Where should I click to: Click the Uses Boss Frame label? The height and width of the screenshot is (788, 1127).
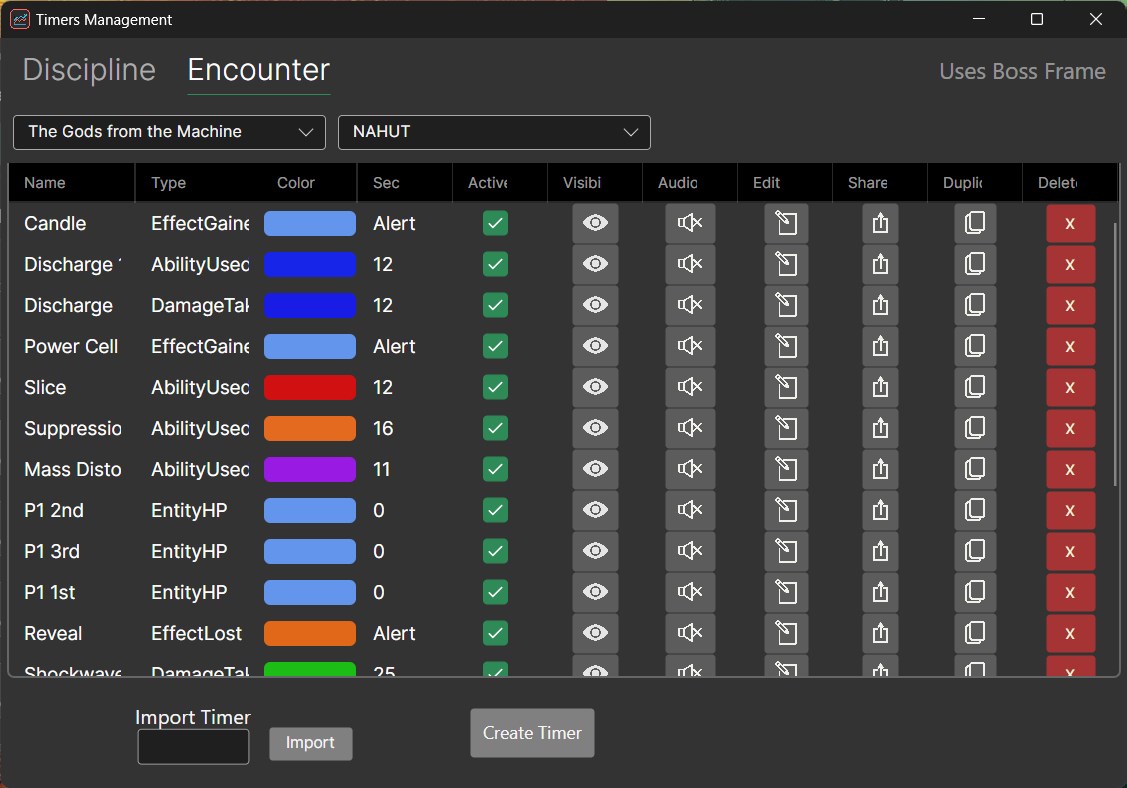click(1022, 71)
